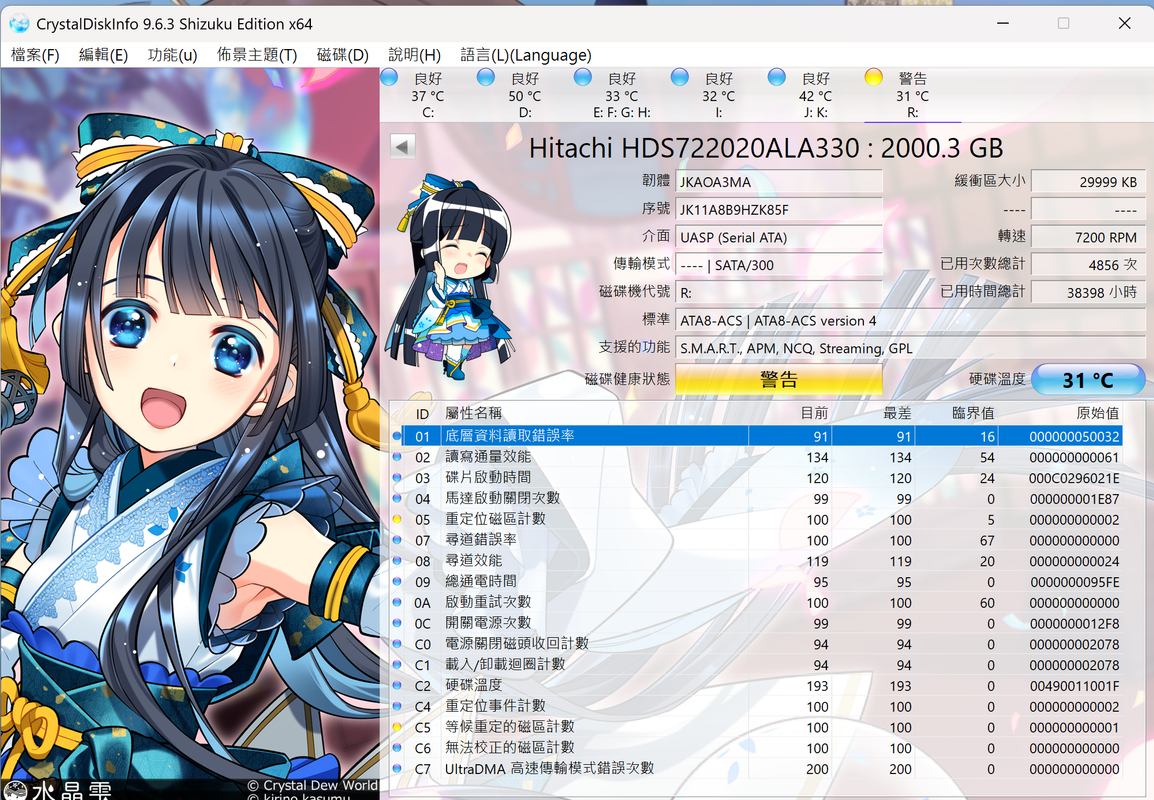The height and width of the screenshot is (800, 1154).
Task: Select the UltraDMA 高速傳輸模式錯誤次數 row
Action: 756,768
